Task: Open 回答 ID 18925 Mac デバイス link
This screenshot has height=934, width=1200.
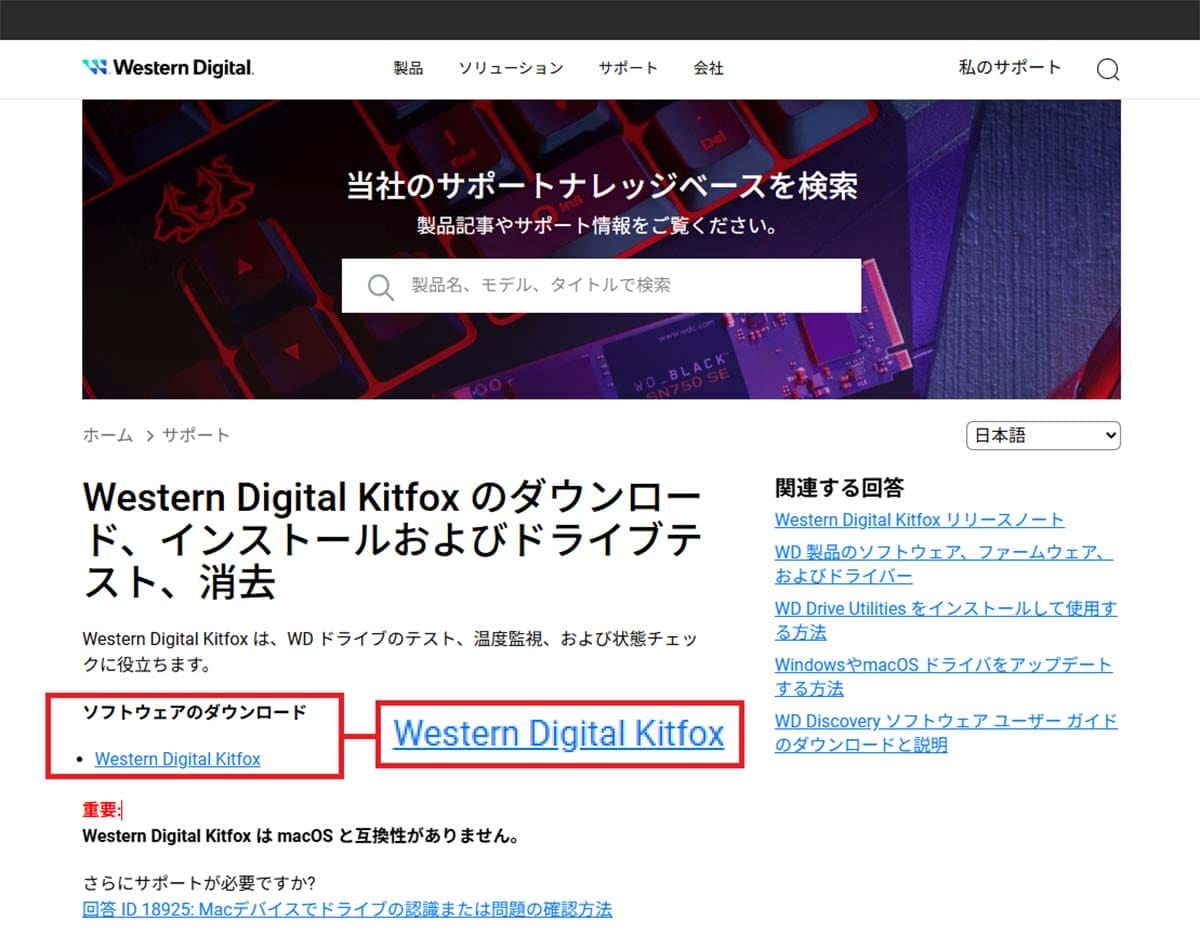Action: point(347,909)
